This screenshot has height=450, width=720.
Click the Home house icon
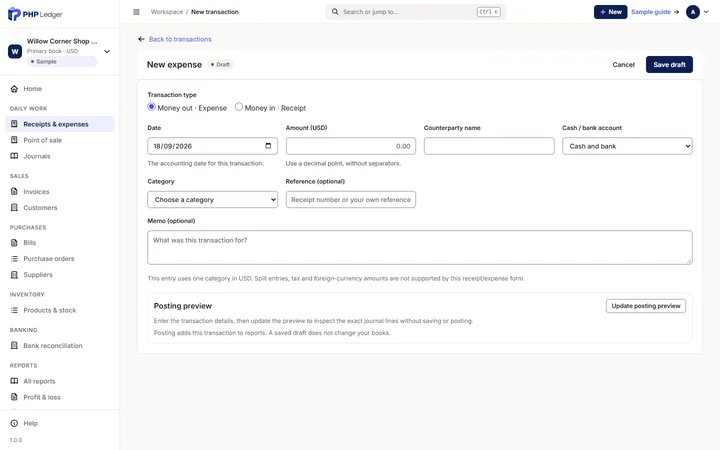(14, 89)
